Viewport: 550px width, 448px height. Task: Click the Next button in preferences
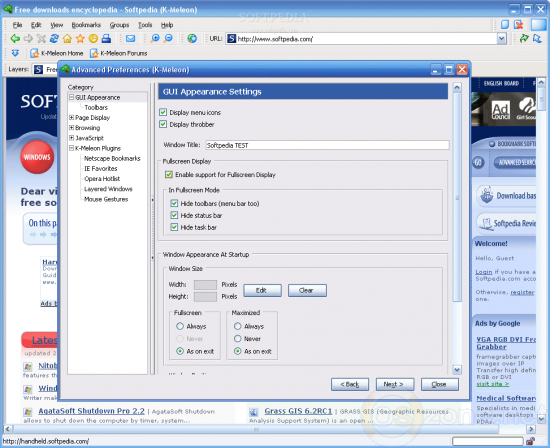point(395,384)
